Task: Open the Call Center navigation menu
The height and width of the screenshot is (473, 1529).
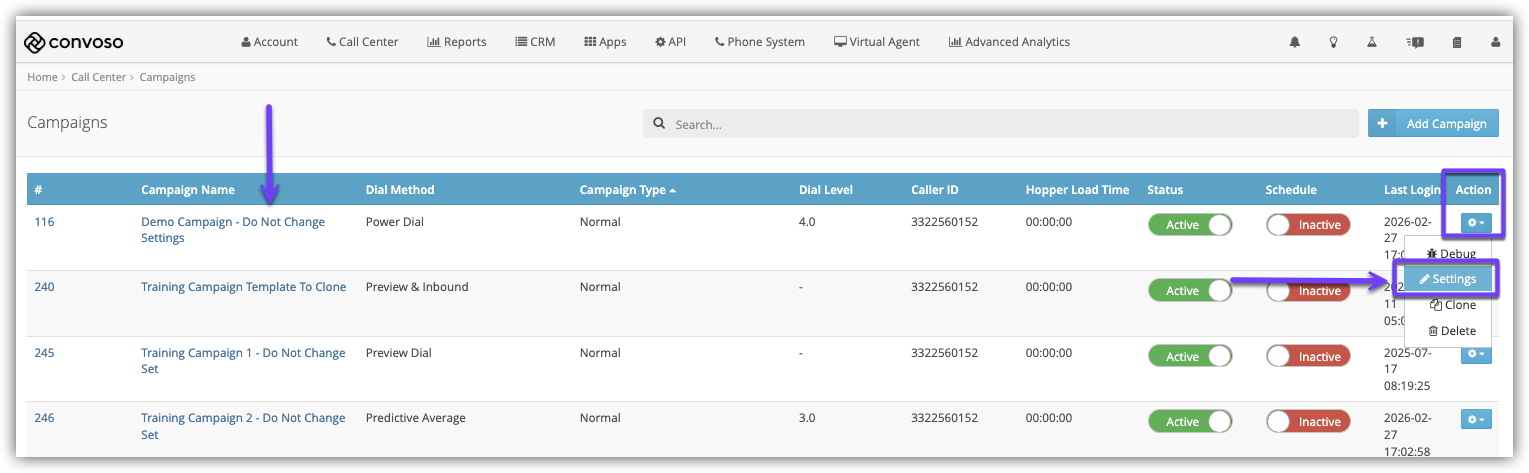Action: click(362, 42)
